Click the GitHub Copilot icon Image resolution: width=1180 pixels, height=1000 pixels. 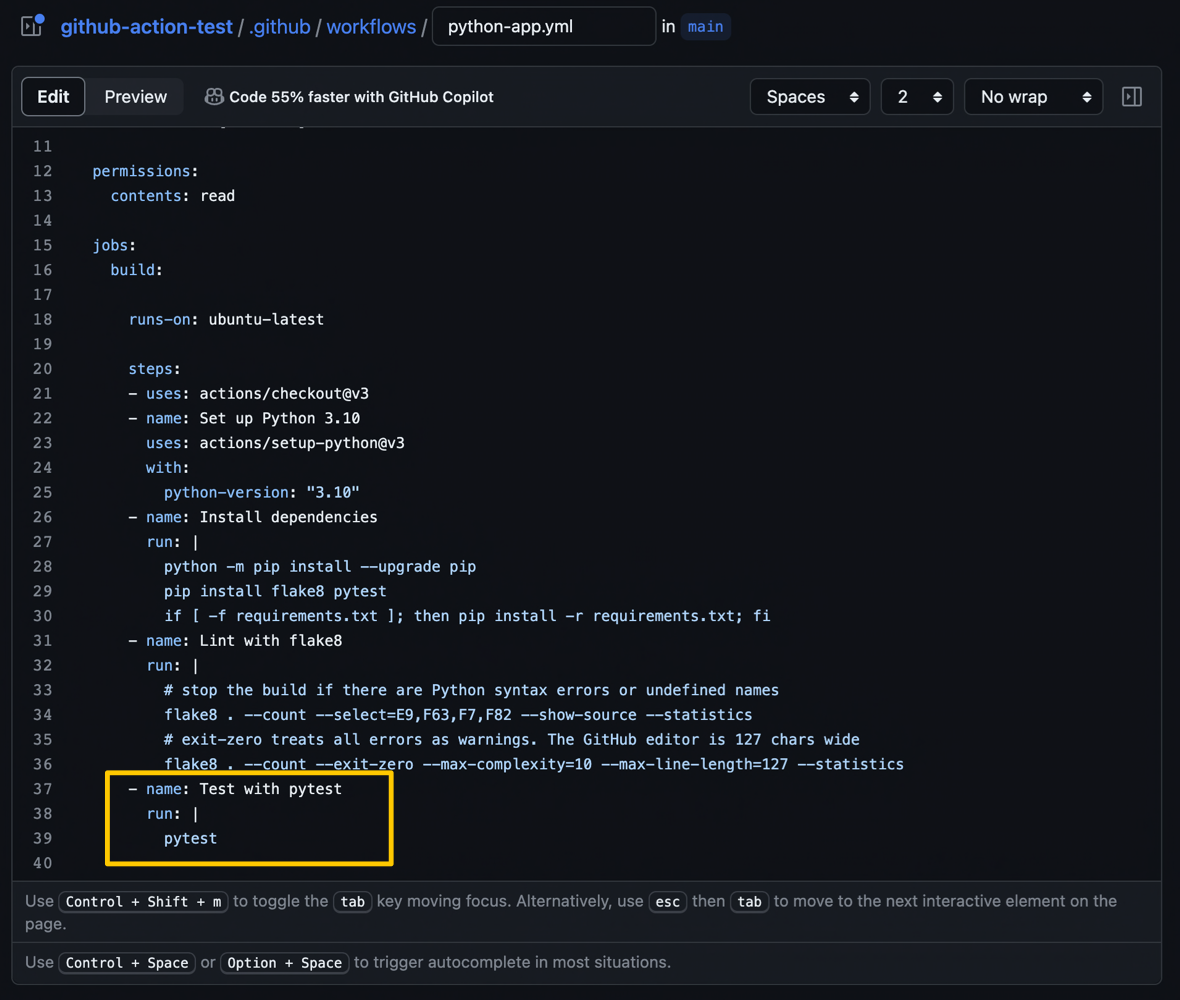[x=214, y=96]
